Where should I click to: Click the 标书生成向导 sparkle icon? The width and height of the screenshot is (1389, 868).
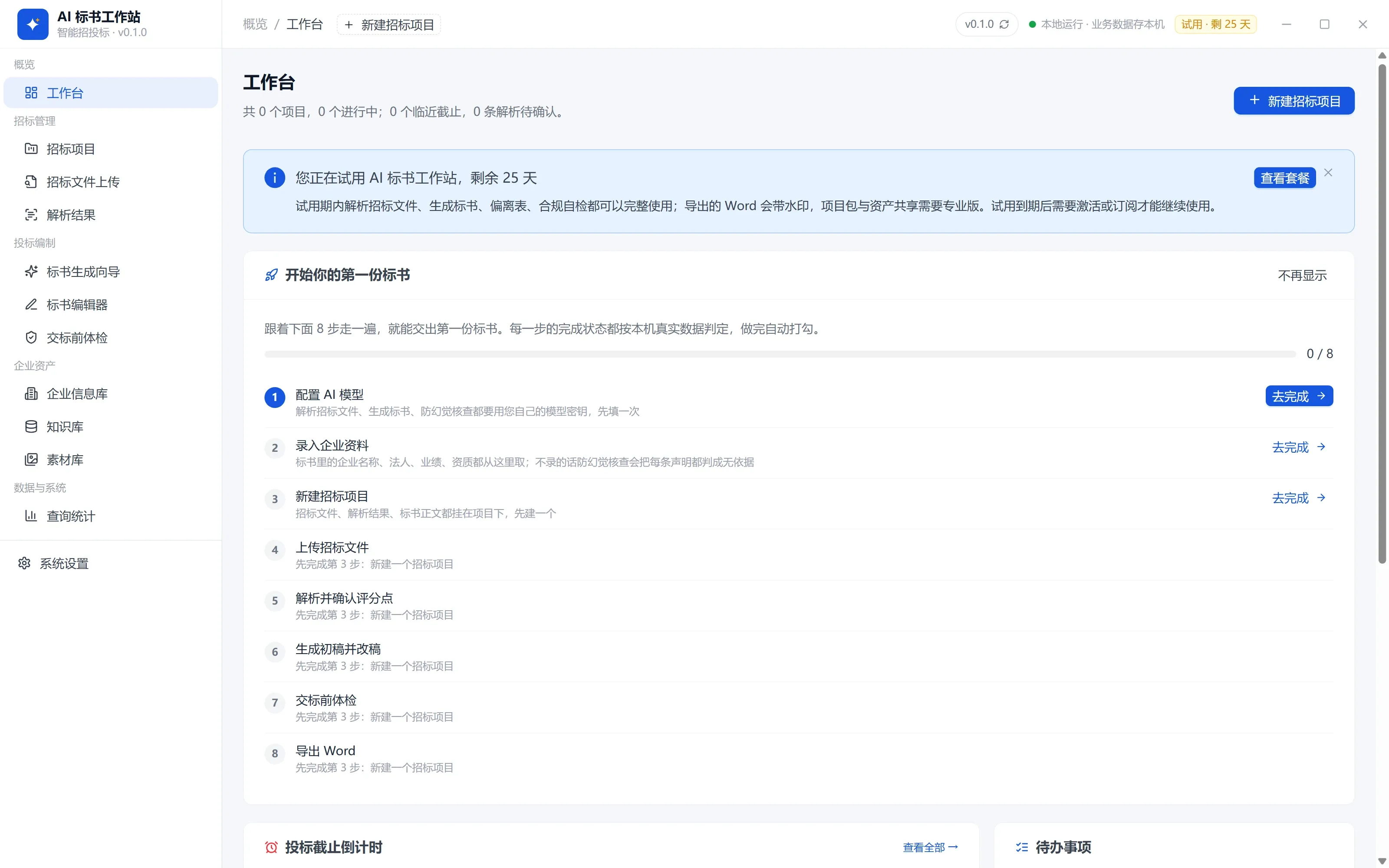31,272
